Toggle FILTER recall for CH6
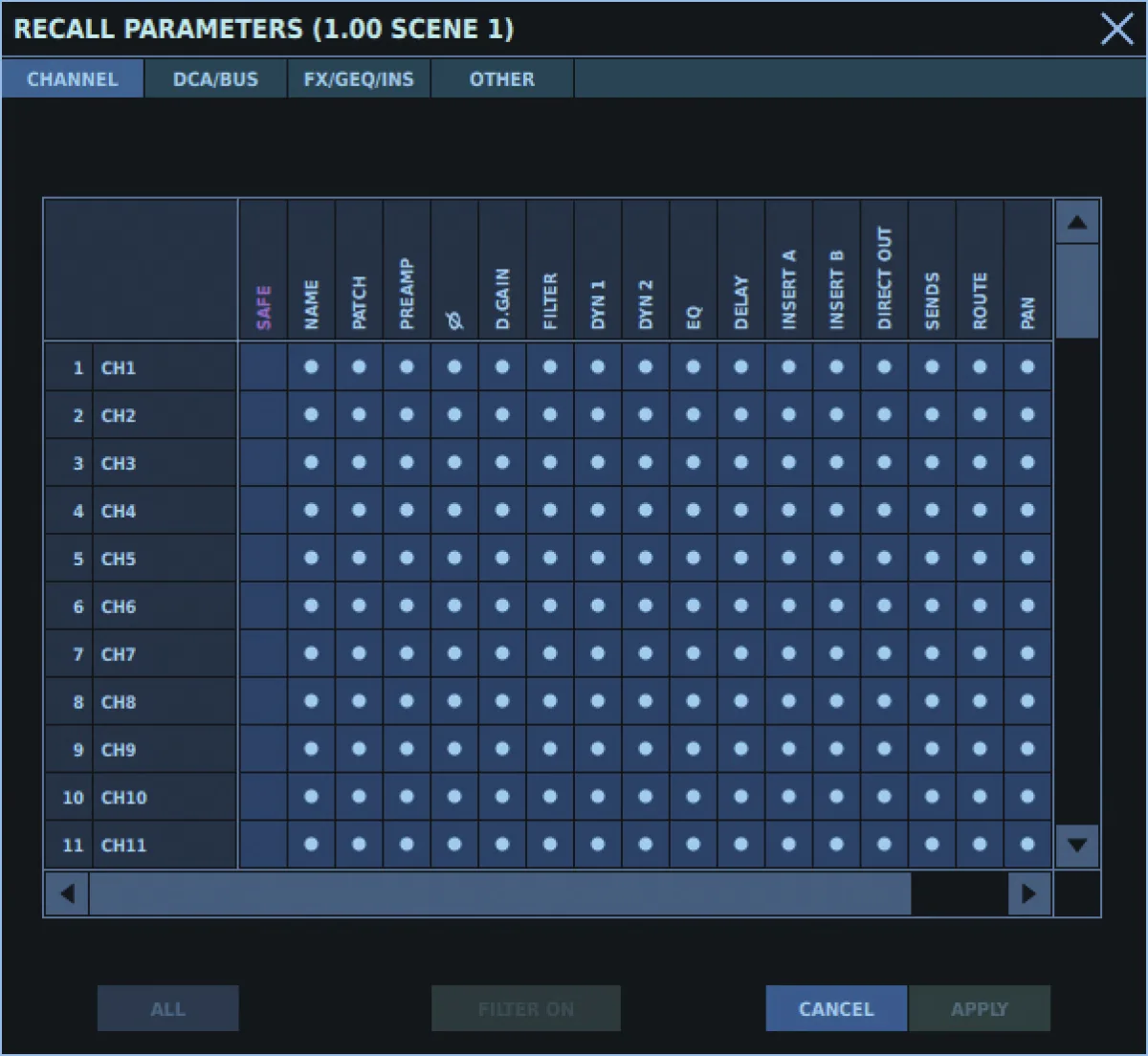1148x1056 pixels. pyautogui.click(x=550, y=606)
